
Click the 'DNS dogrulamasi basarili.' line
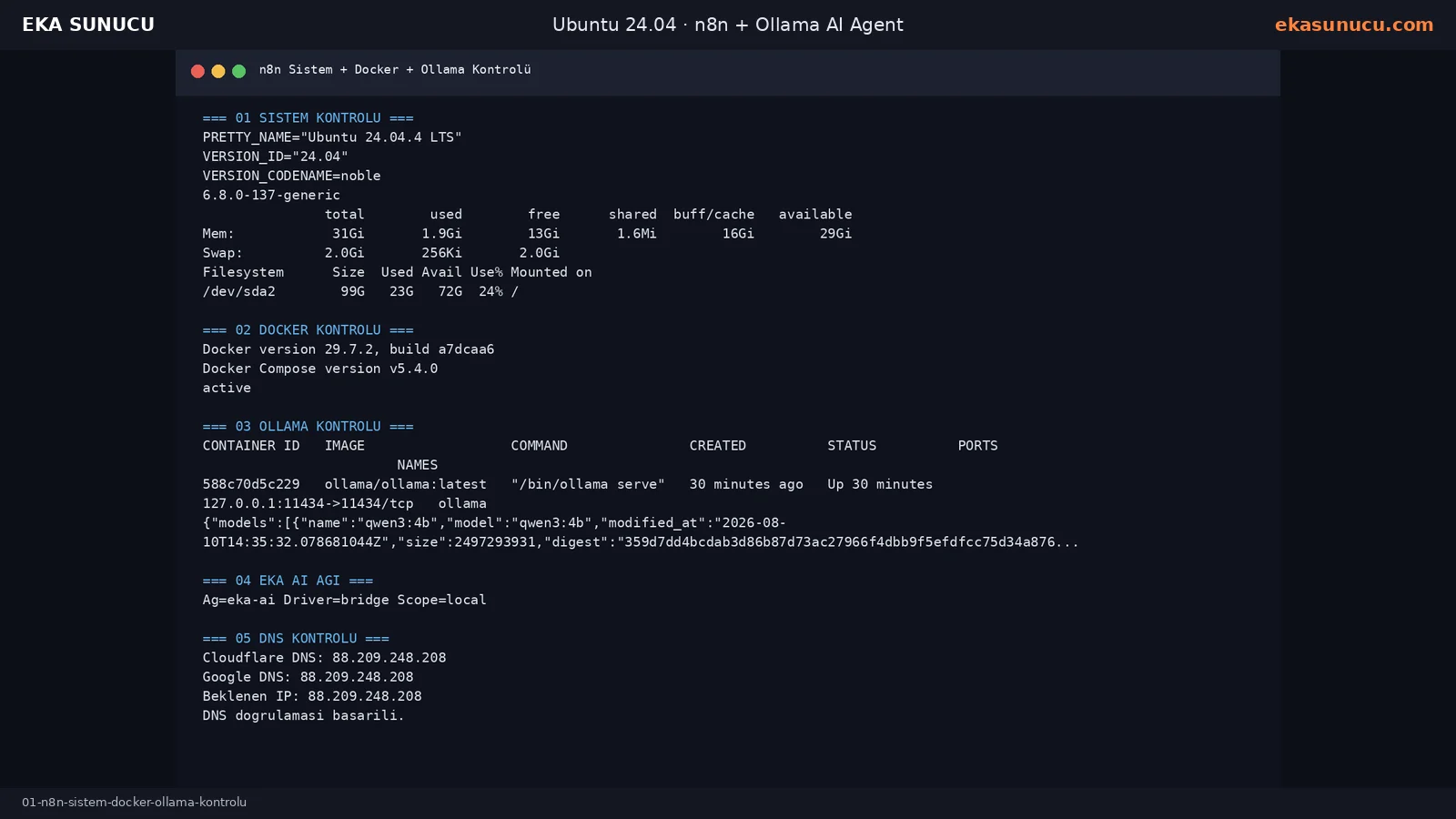point(303,715)
